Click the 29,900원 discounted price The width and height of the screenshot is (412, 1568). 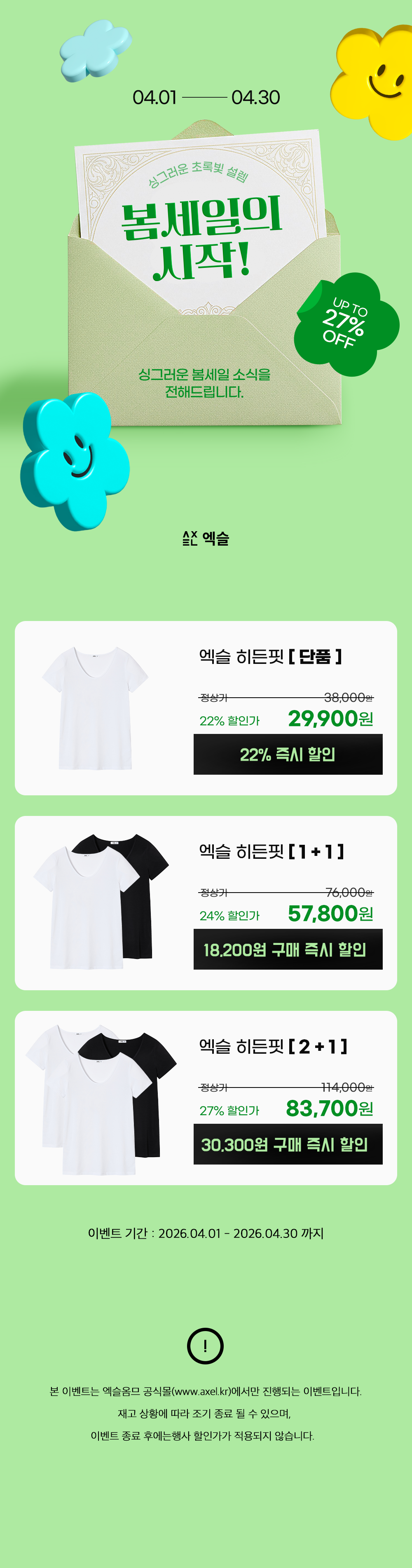(x=330, y=718)
